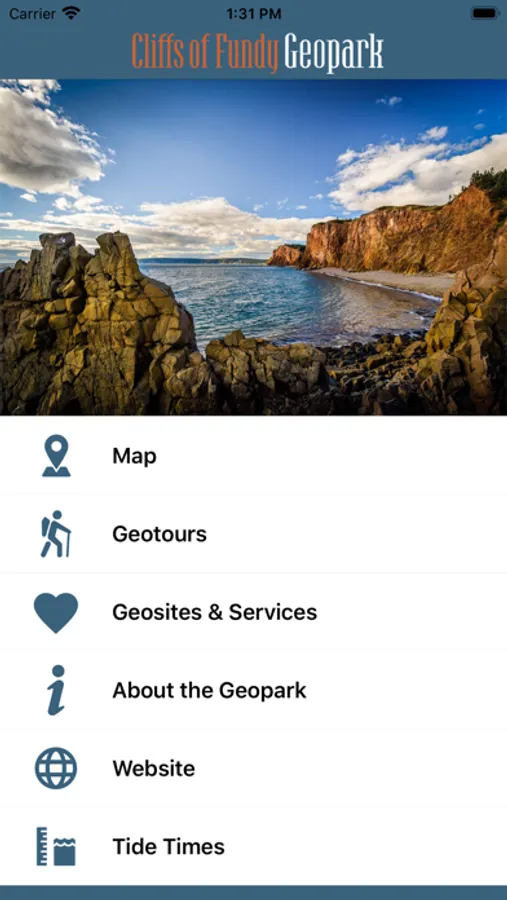The image size is (507, 900).
Task: Select Geosites & Services
Action: click(253, 612)
